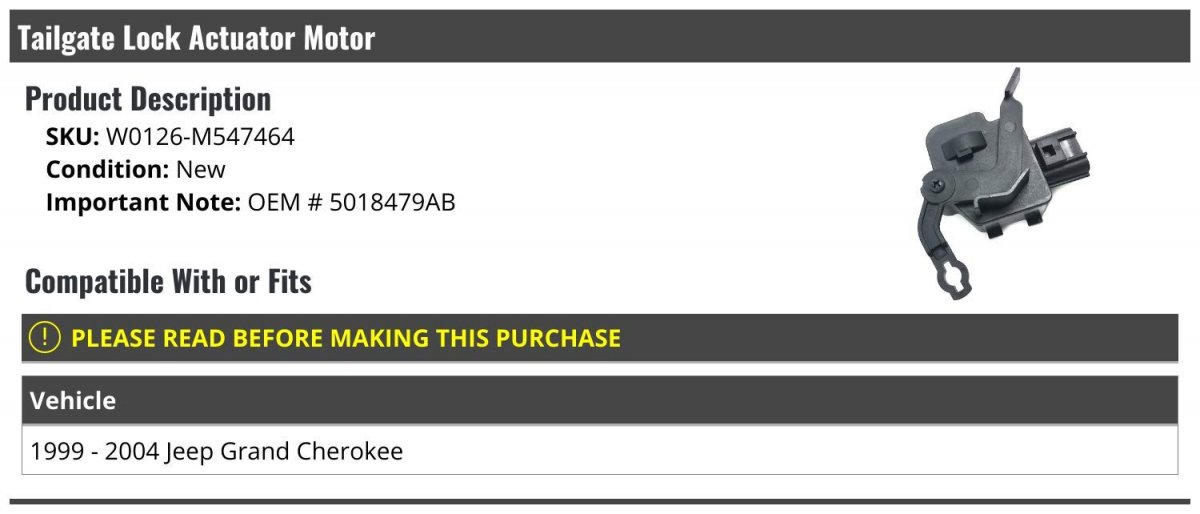
Task: Open the tailgate actuator product image
Action: click(1001, 186)
